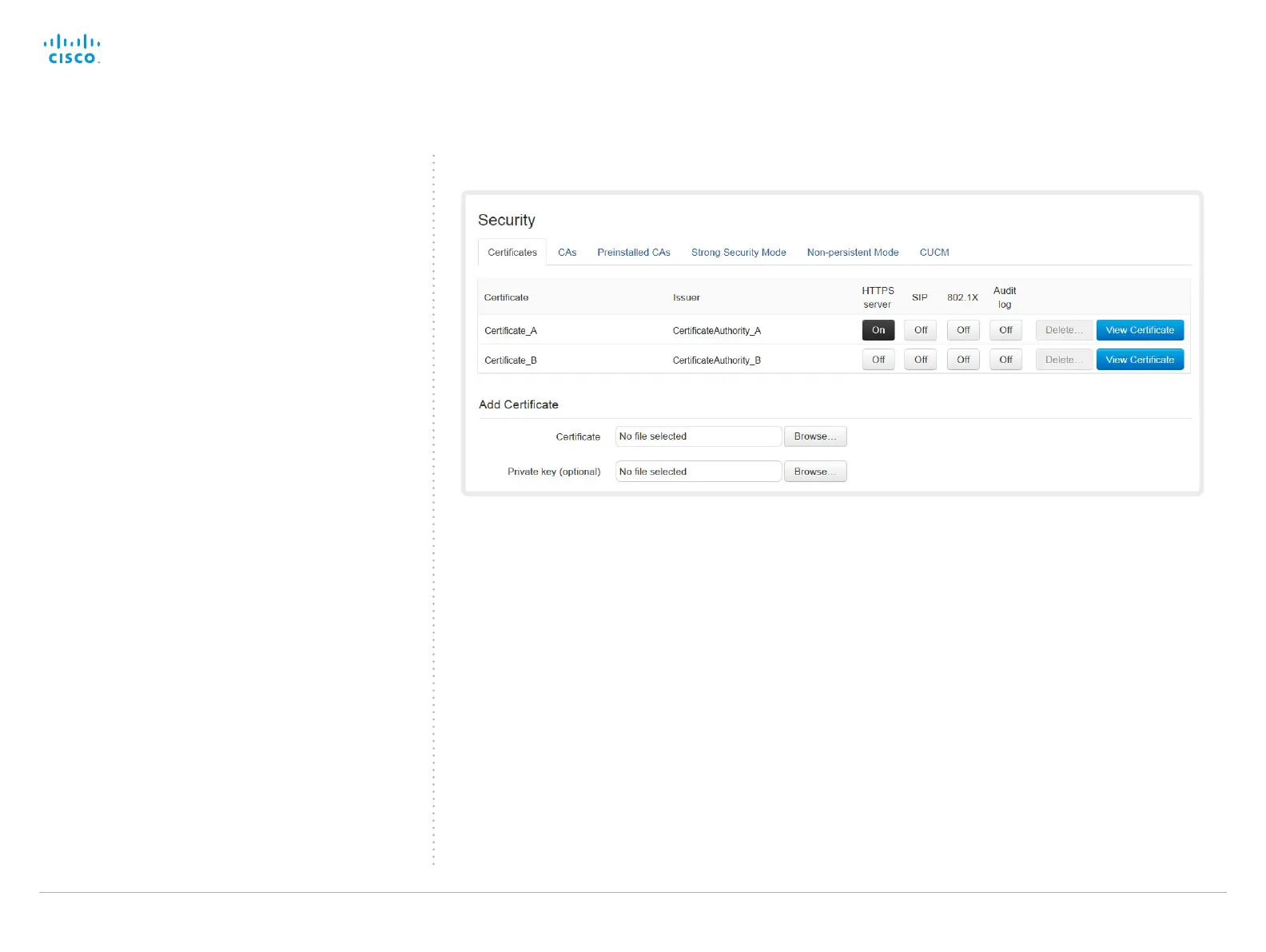Delete Certificate_B

pos(1064,360)
